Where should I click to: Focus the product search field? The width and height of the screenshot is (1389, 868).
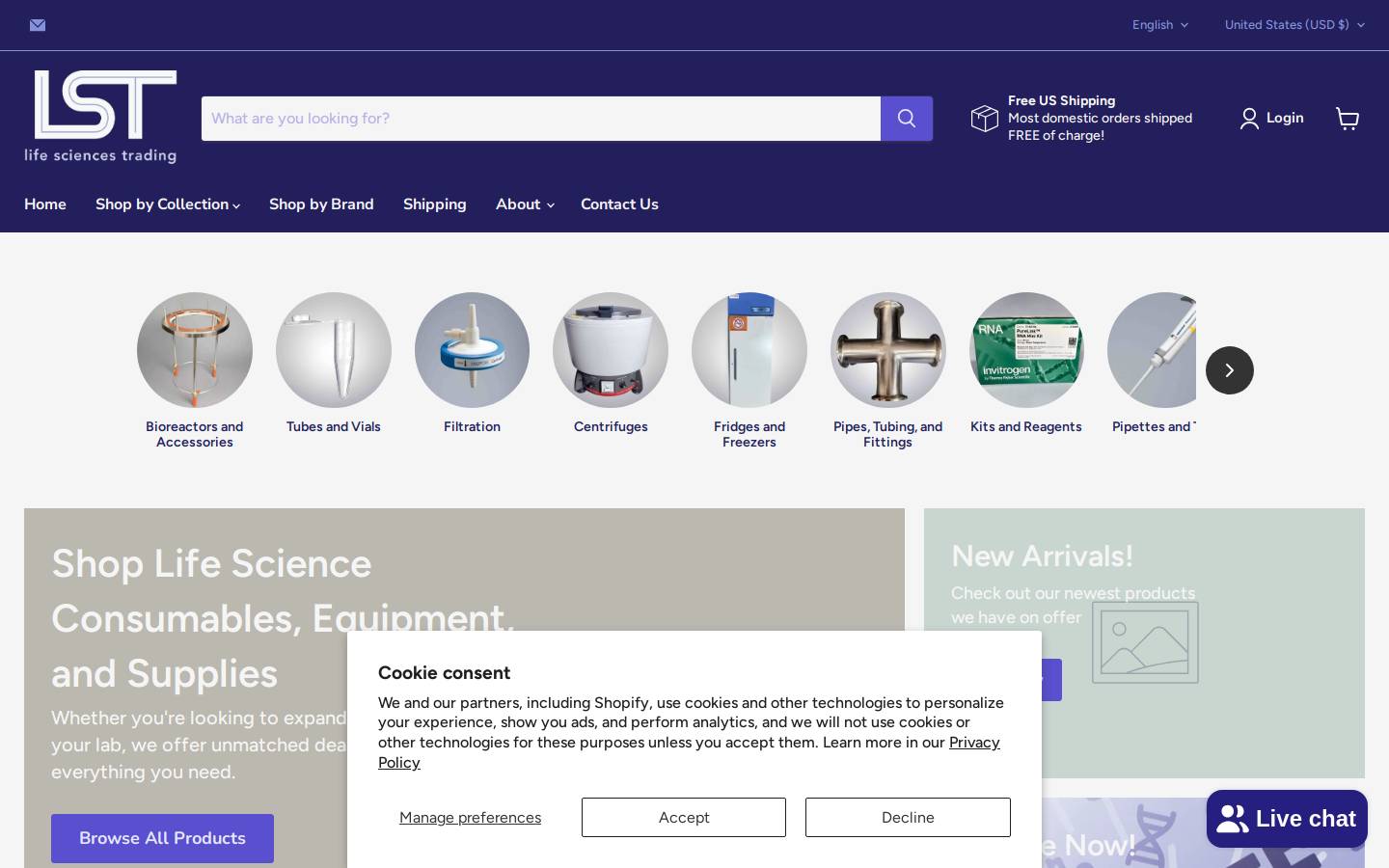(x=541, y=119)
